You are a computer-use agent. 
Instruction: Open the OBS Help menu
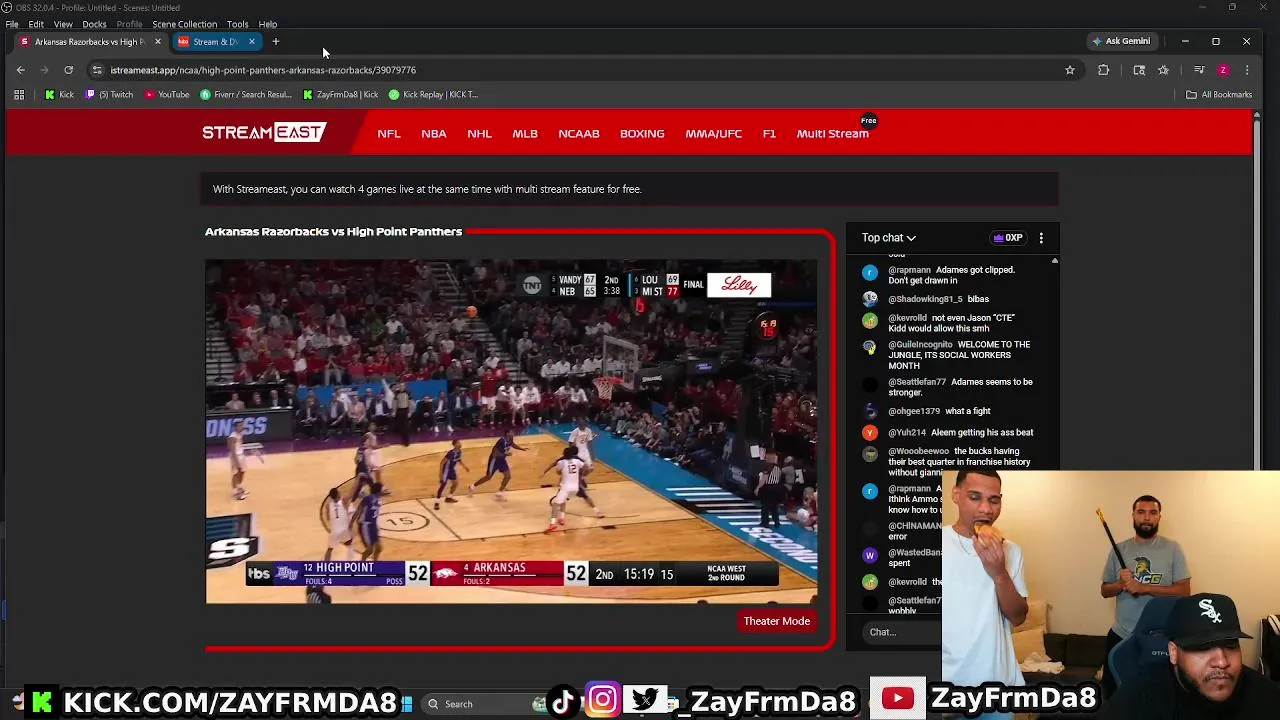(x=268, y=24)
